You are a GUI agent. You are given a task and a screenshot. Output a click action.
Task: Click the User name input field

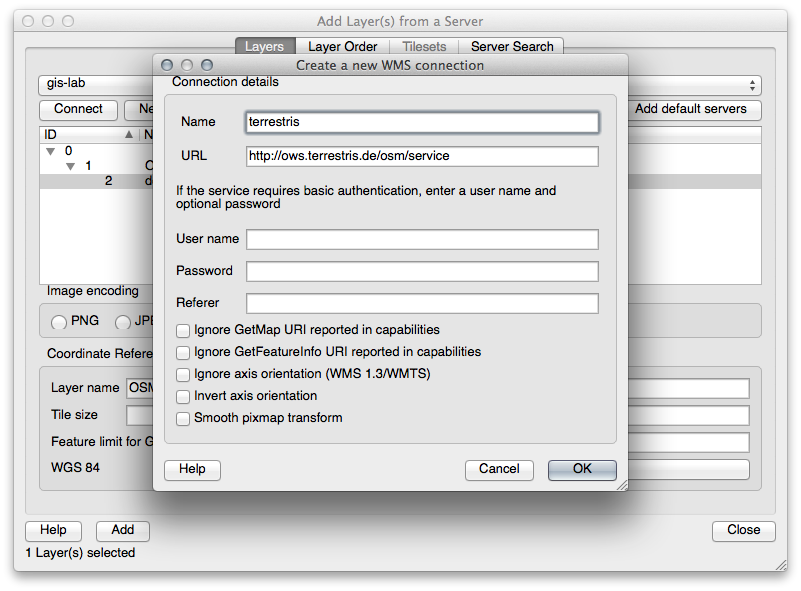(422, 239)
